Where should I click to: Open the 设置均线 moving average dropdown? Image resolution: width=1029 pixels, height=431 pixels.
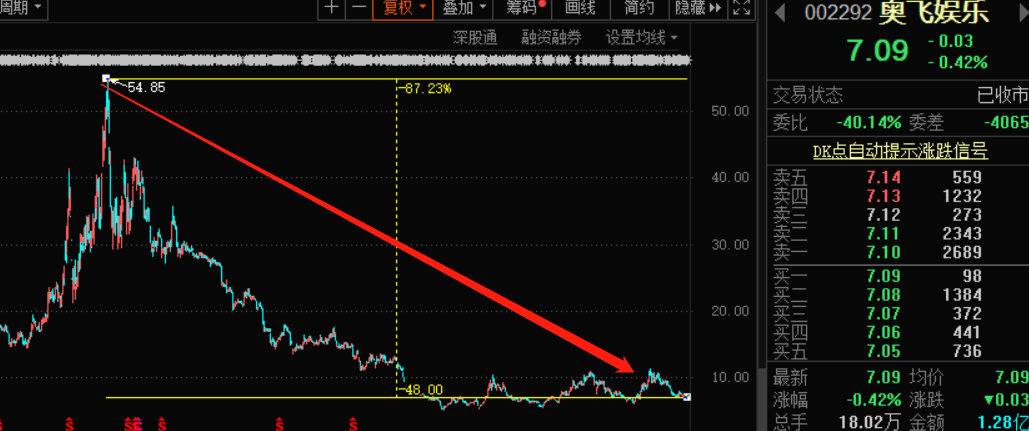pos(641,37)
